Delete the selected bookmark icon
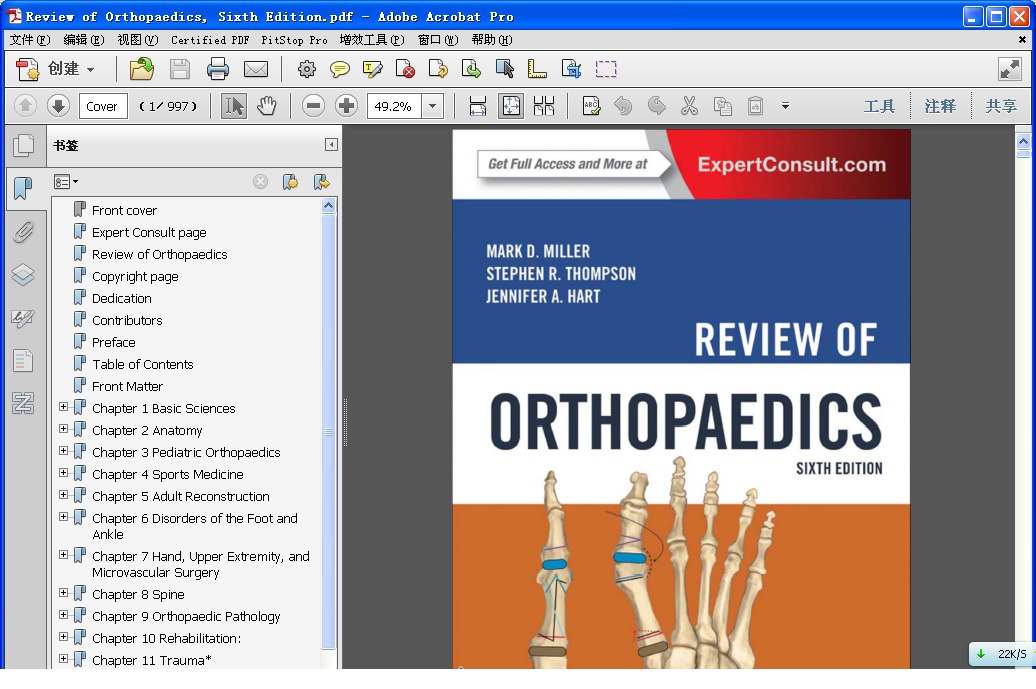1036x689 pixels. pos(260,182)
